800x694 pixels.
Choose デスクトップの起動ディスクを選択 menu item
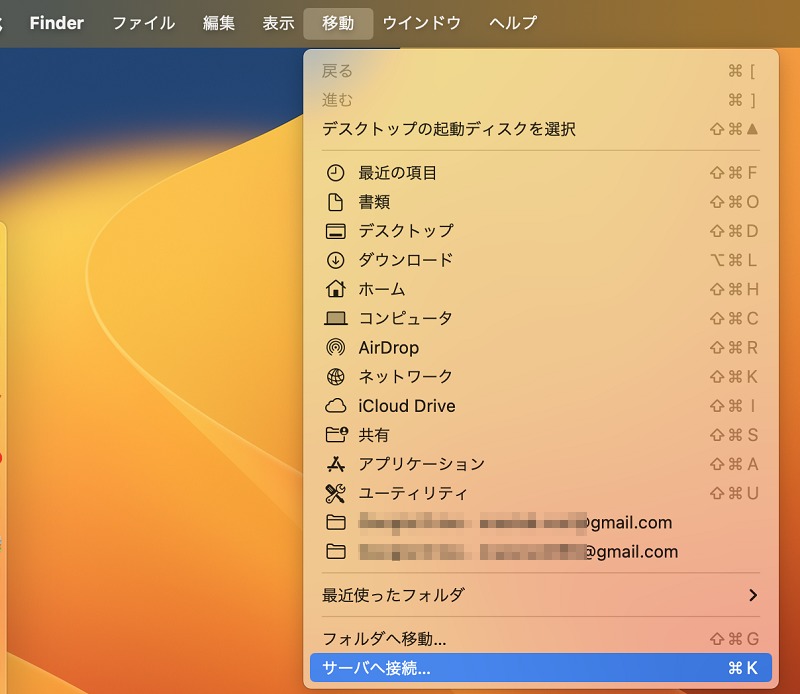tap(541, 129)
